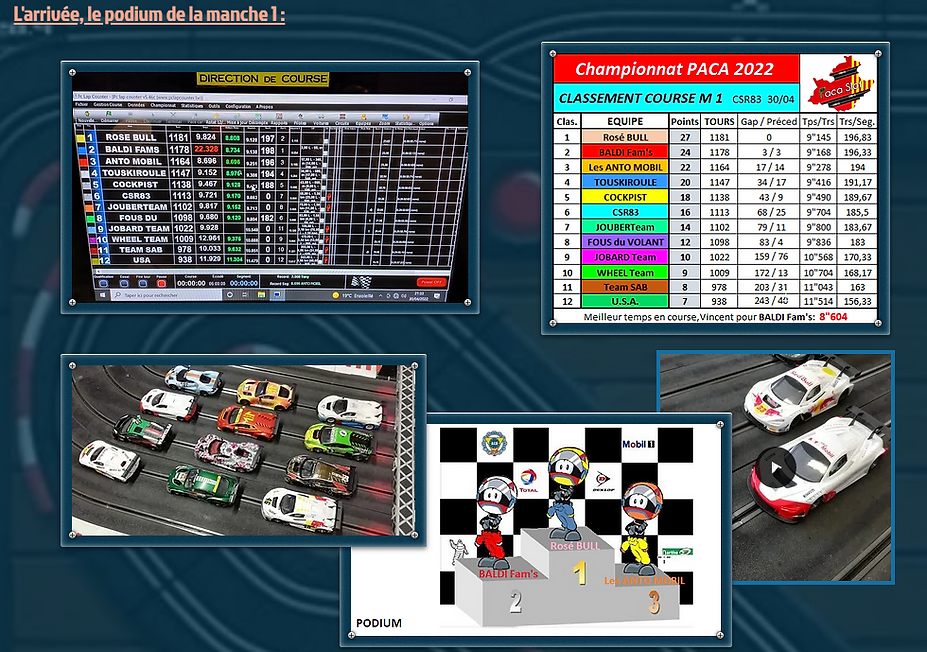Click the golden number 1 on the podium
Screen dimensions: 927x652
pyautogui.click(x=581, y=573)
